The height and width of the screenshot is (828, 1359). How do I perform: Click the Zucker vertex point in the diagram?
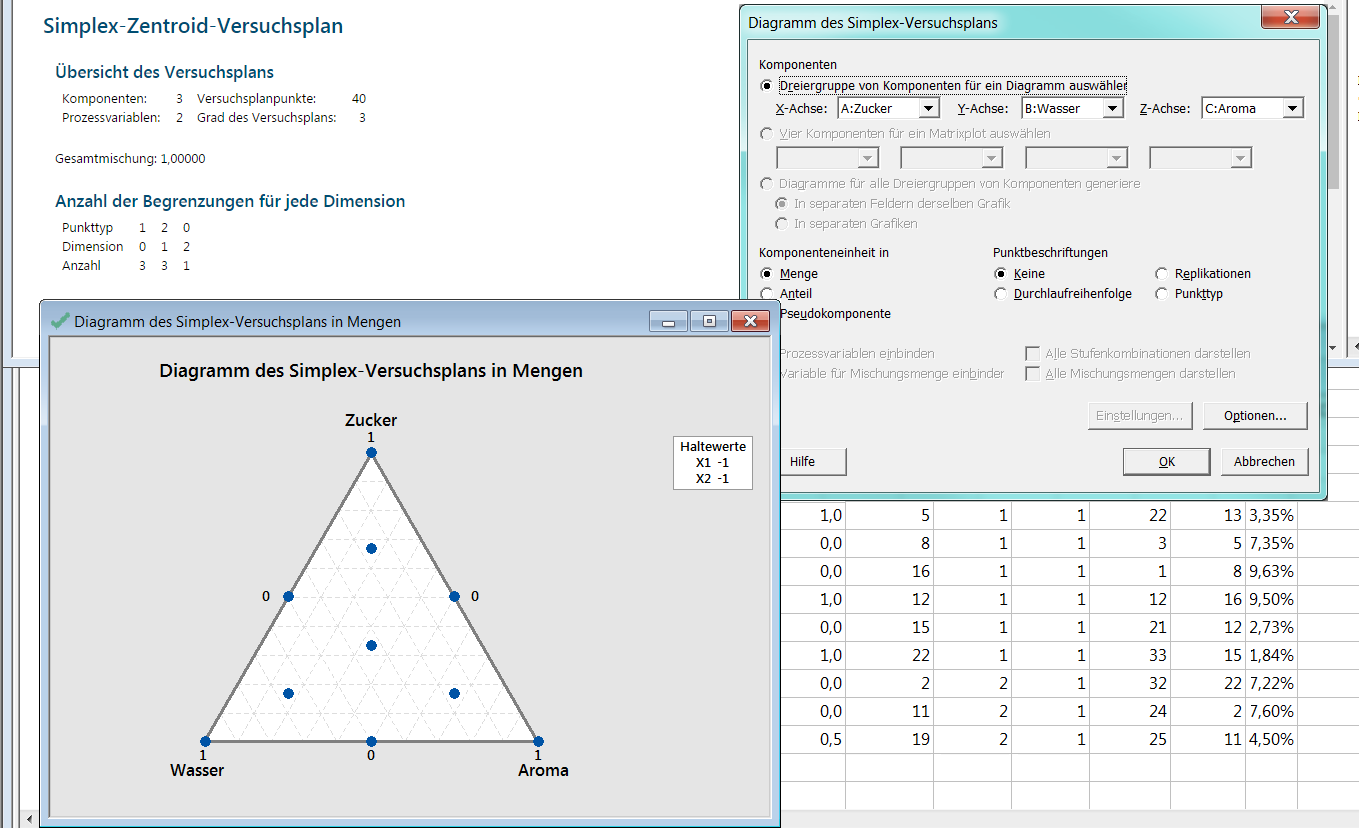[371, 453]
